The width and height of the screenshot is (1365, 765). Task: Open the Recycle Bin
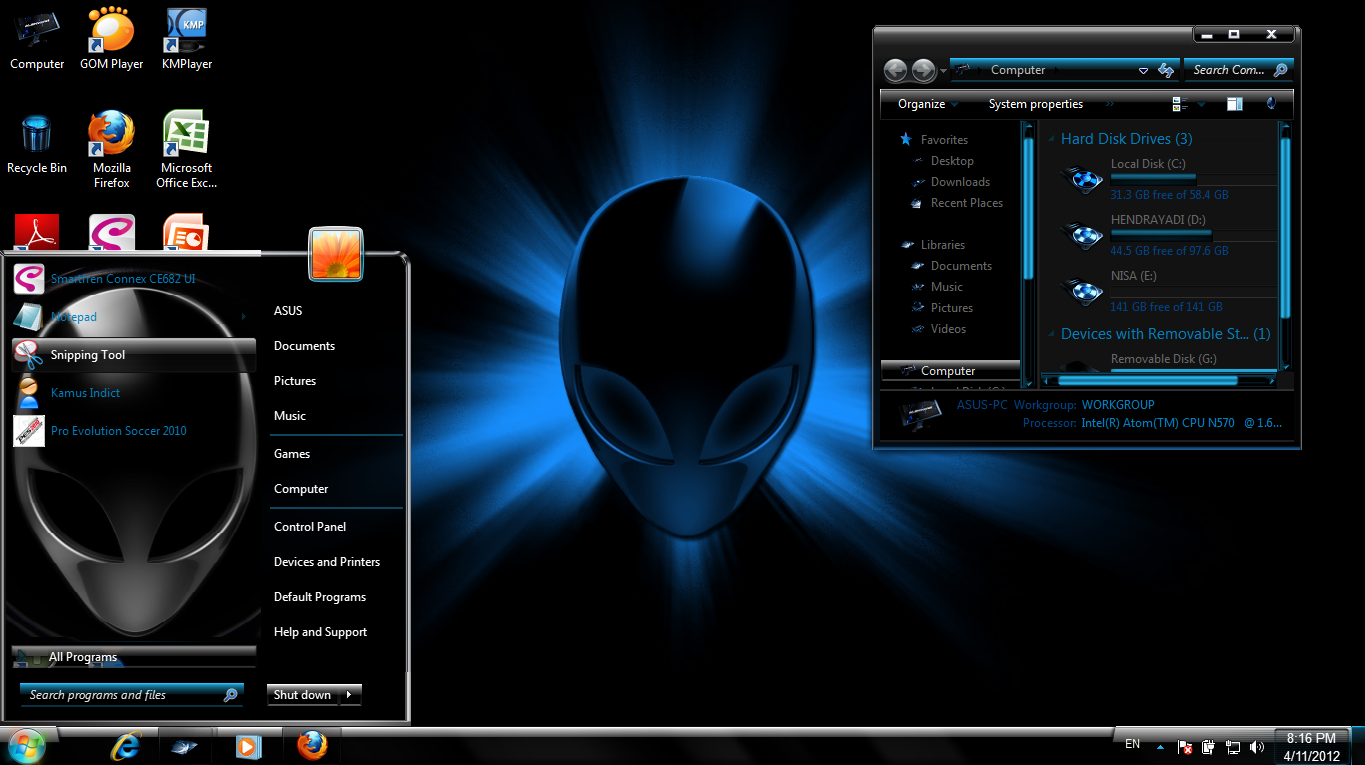pos(37,144)
